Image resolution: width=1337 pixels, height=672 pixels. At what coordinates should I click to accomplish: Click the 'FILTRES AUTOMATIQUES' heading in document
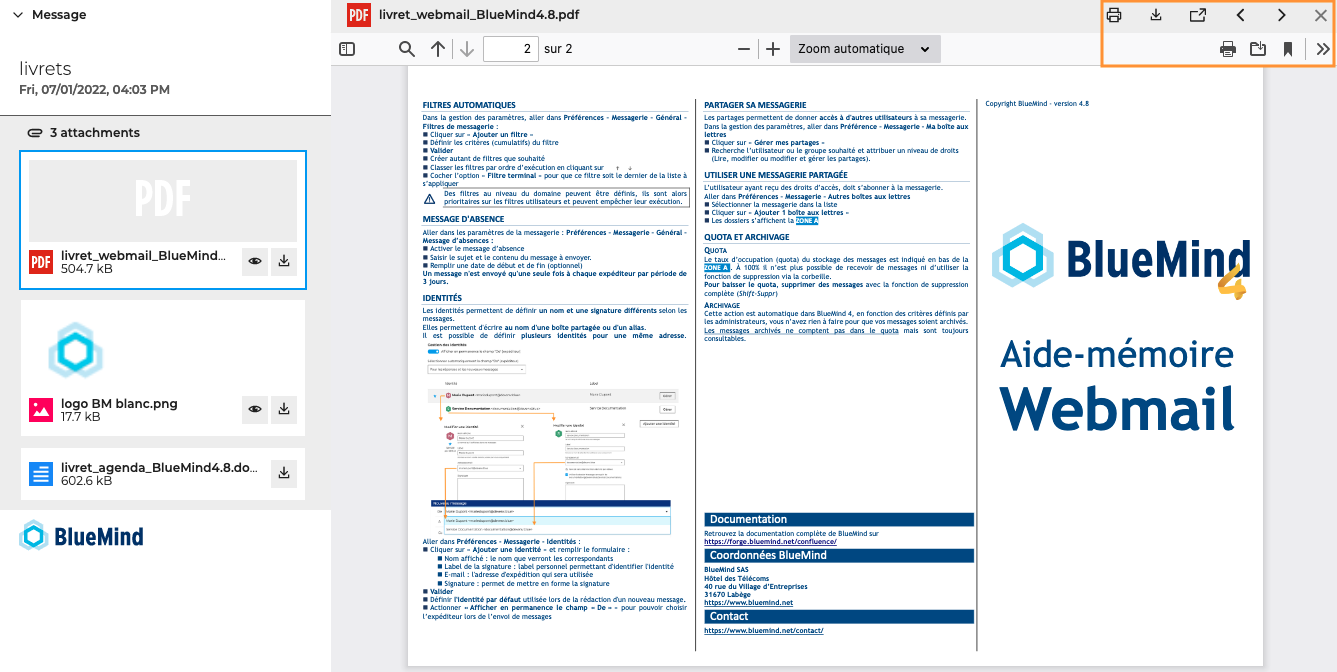click(469, 105)
